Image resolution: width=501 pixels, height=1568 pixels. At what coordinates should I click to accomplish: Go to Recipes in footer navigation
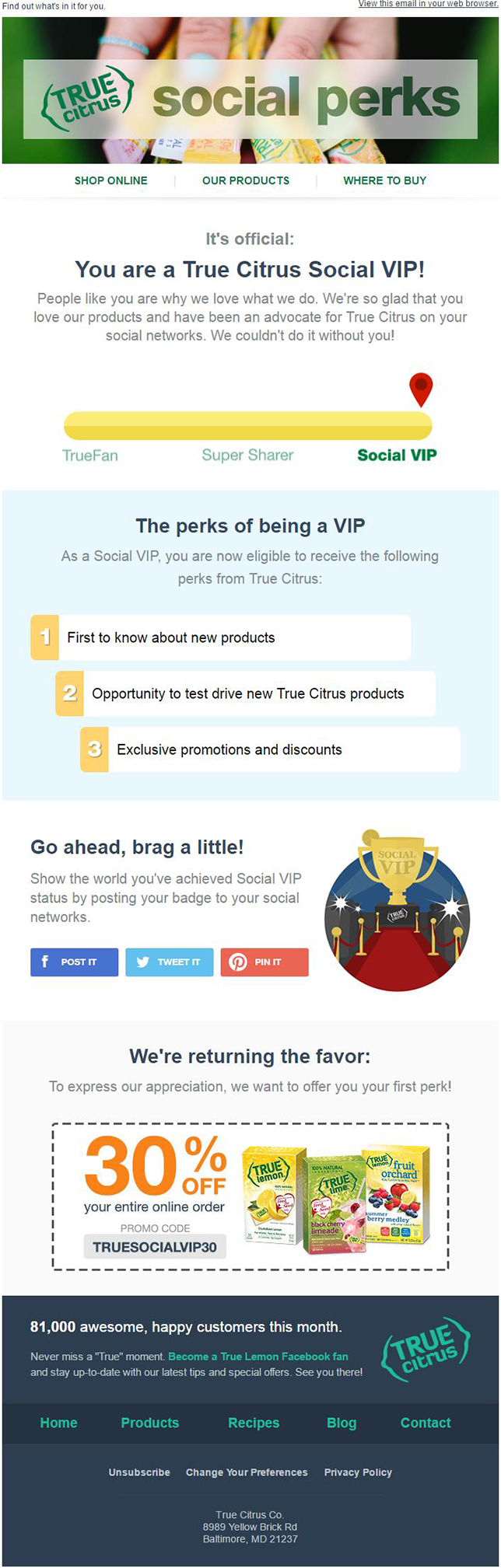[x=254, y=1423]
